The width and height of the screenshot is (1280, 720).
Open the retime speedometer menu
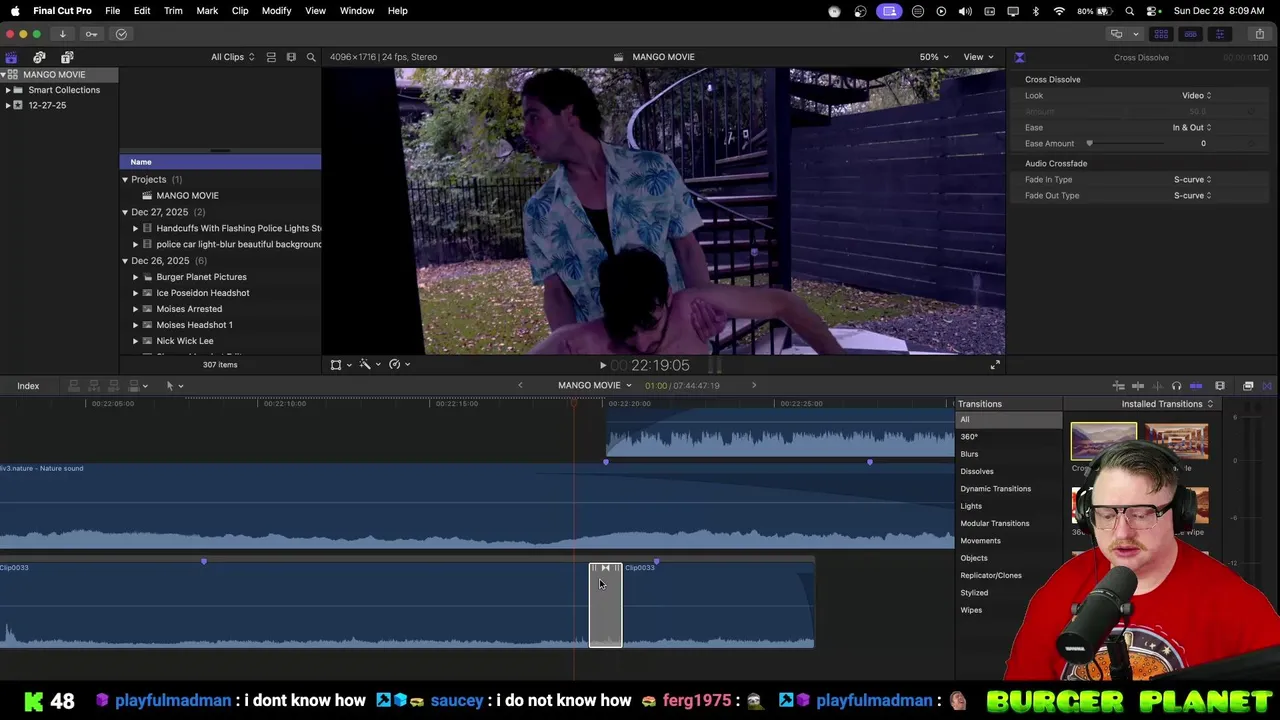[x=398, y=365]
